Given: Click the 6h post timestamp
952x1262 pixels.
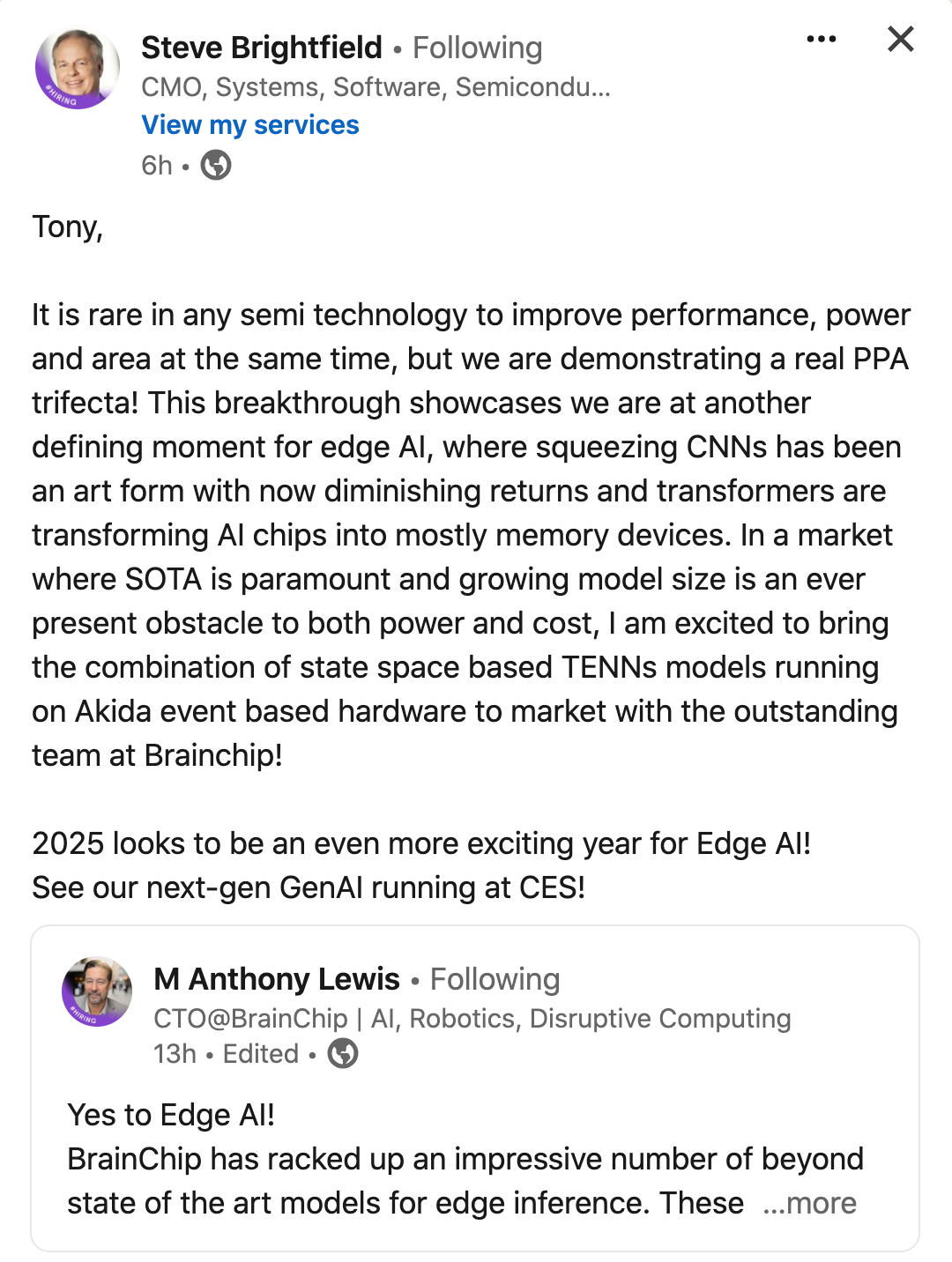Looking at the screenshot, I should point(157,165).
